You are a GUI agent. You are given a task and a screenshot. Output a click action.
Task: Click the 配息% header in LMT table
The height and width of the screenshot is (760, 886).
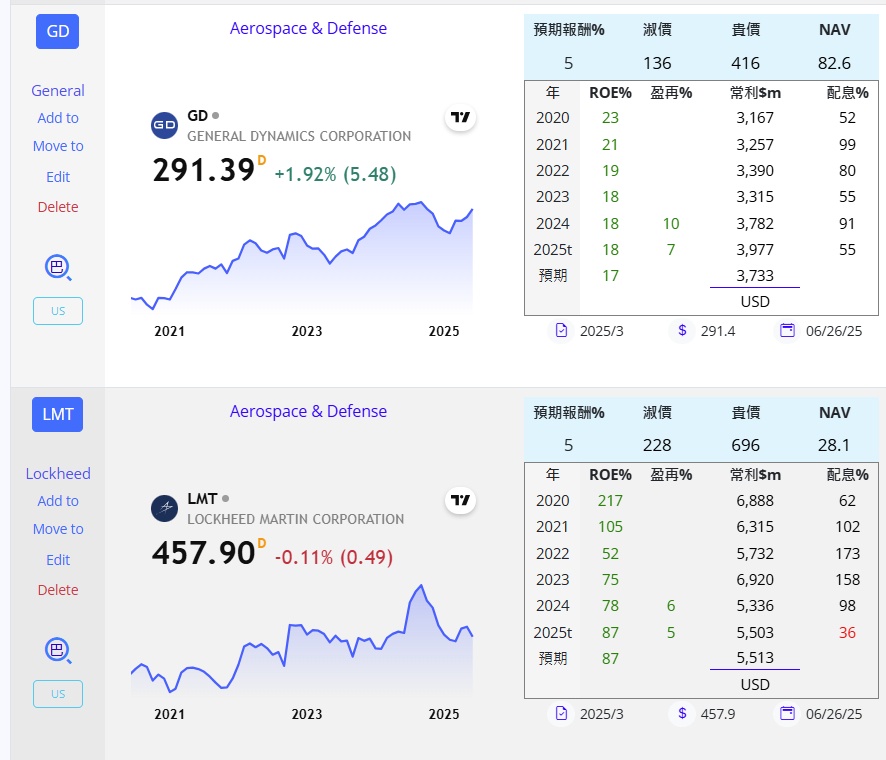coord(847,475)
